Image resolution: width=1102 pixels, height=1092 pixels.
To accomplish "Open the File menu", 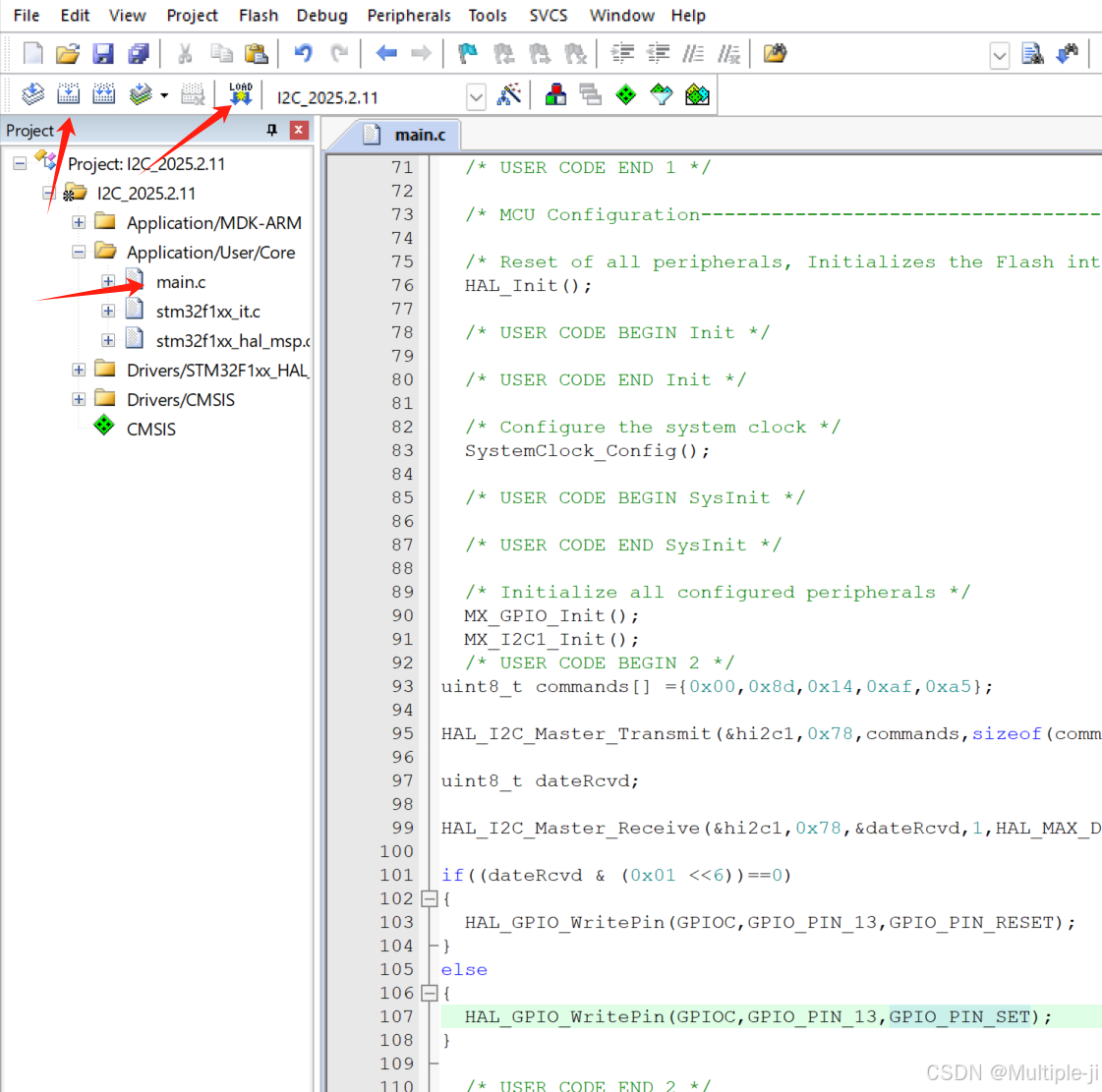I will 26,16.
